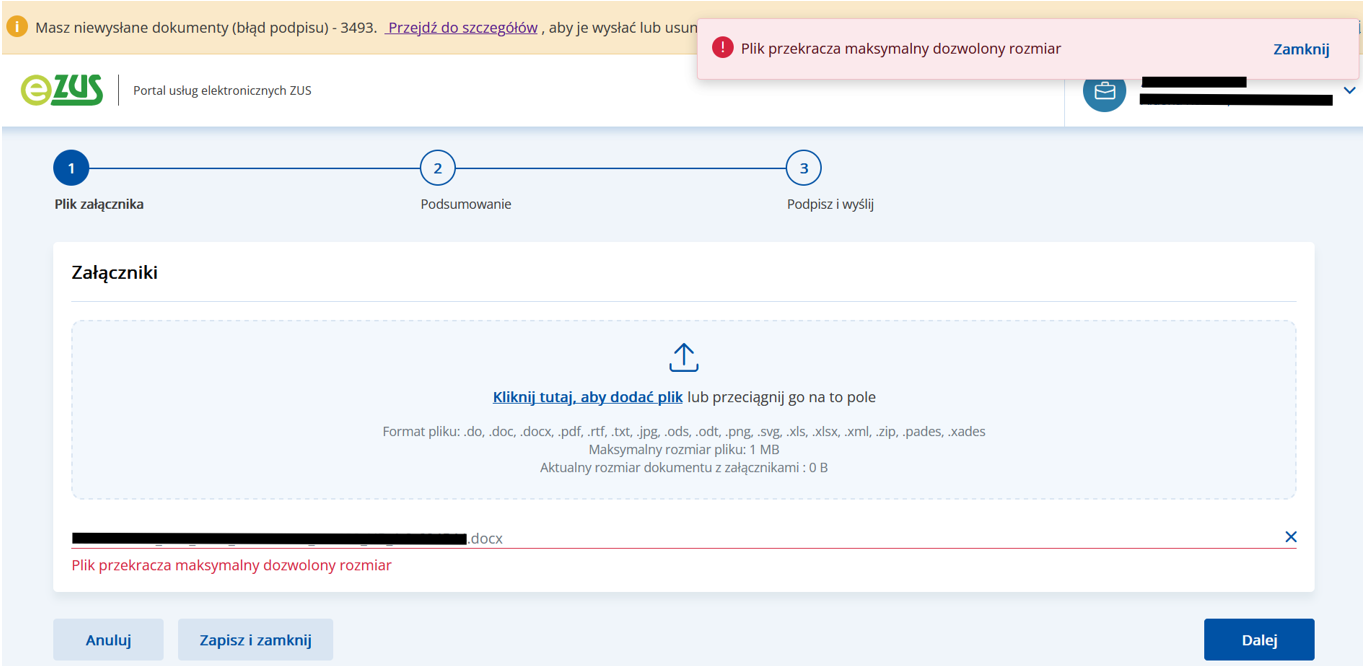Go to step 3 circle
Screen dimensions: 1365x667
(803, 169)
